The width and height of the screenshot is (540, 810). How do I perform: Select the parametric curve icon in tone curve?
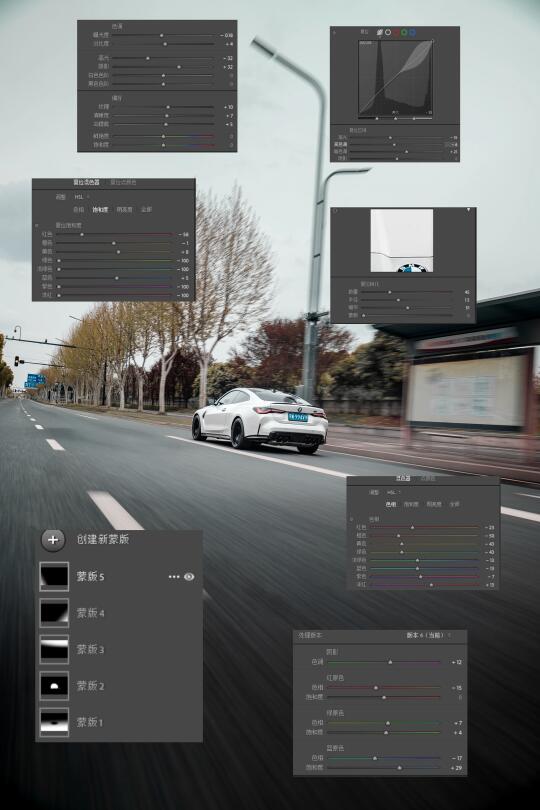coord(380,32)
